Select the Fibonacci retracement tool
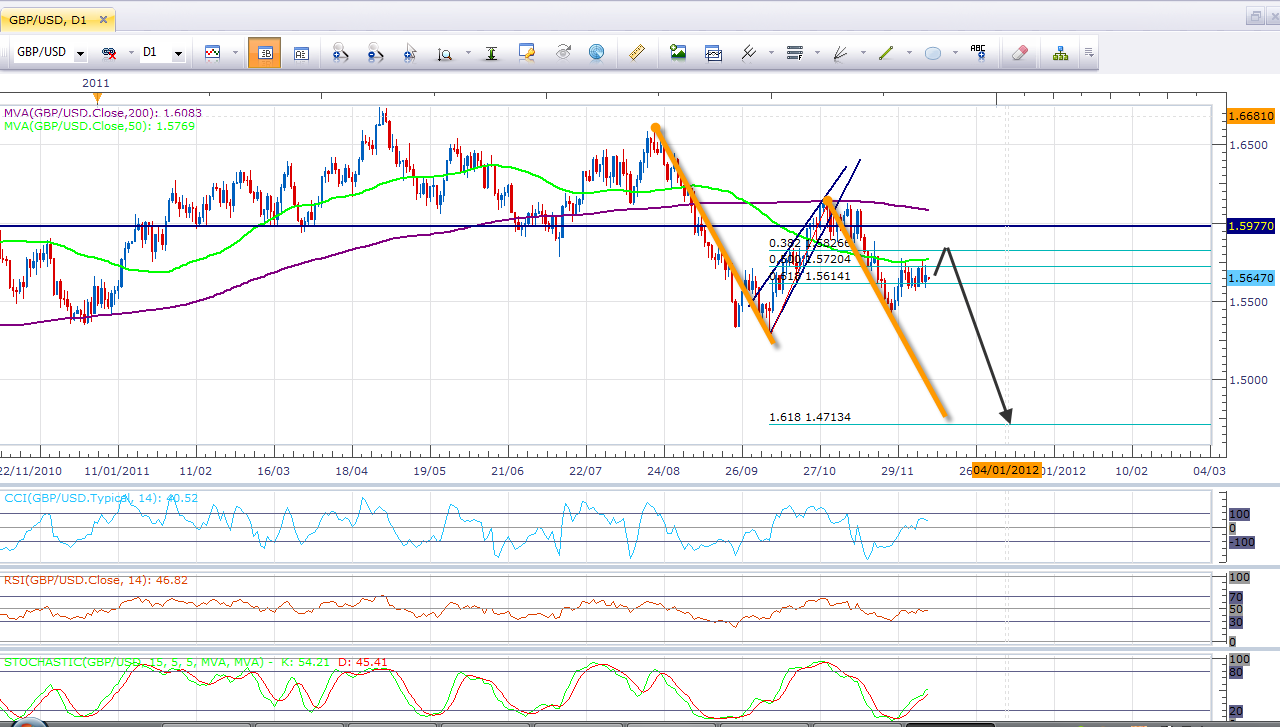Image resolution: width=1280 pixels, height=727 pixels. tap(795, 53)
